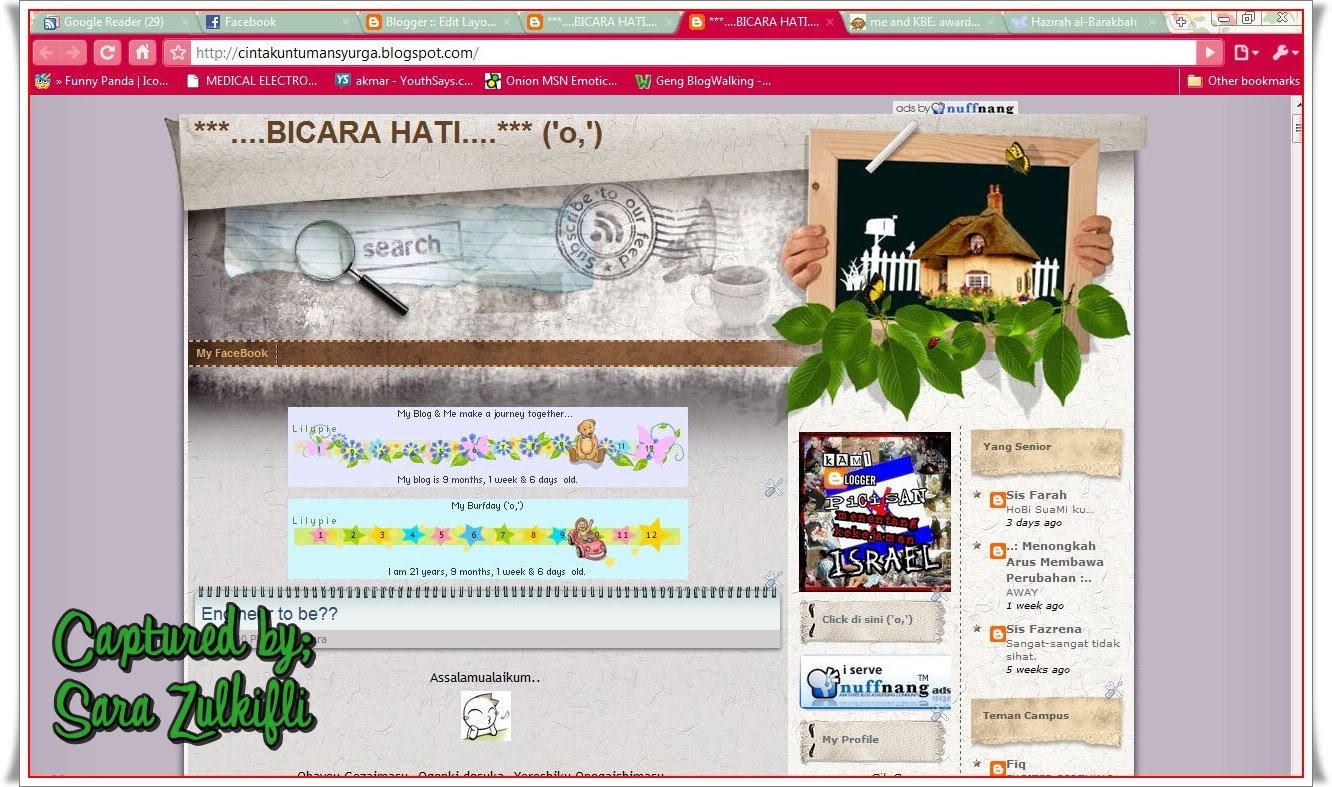Go back with the browser back arrow

point(46,53)
